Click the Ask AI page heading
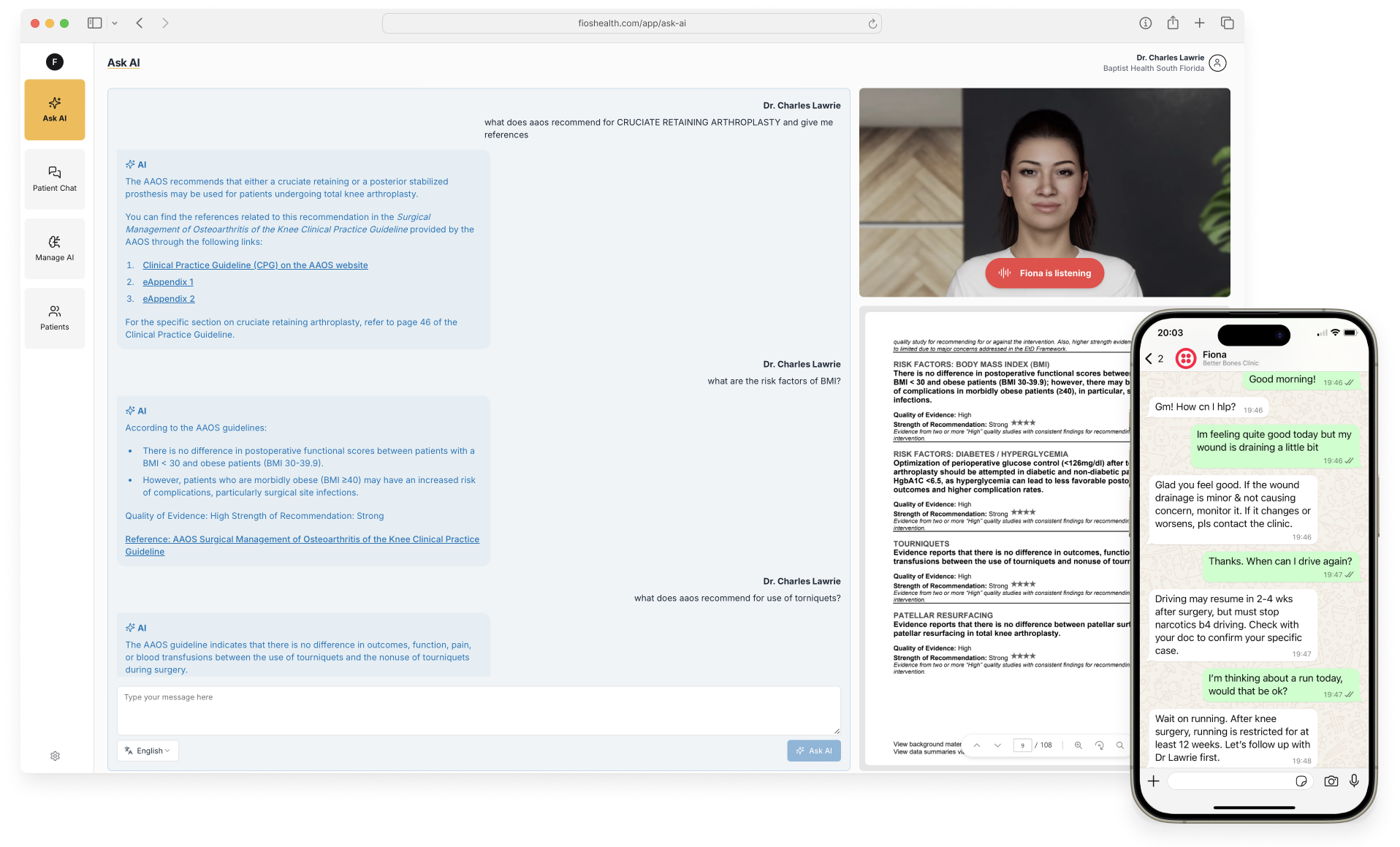The height and width of the screenshot is (847, 1400). (123, 63)
